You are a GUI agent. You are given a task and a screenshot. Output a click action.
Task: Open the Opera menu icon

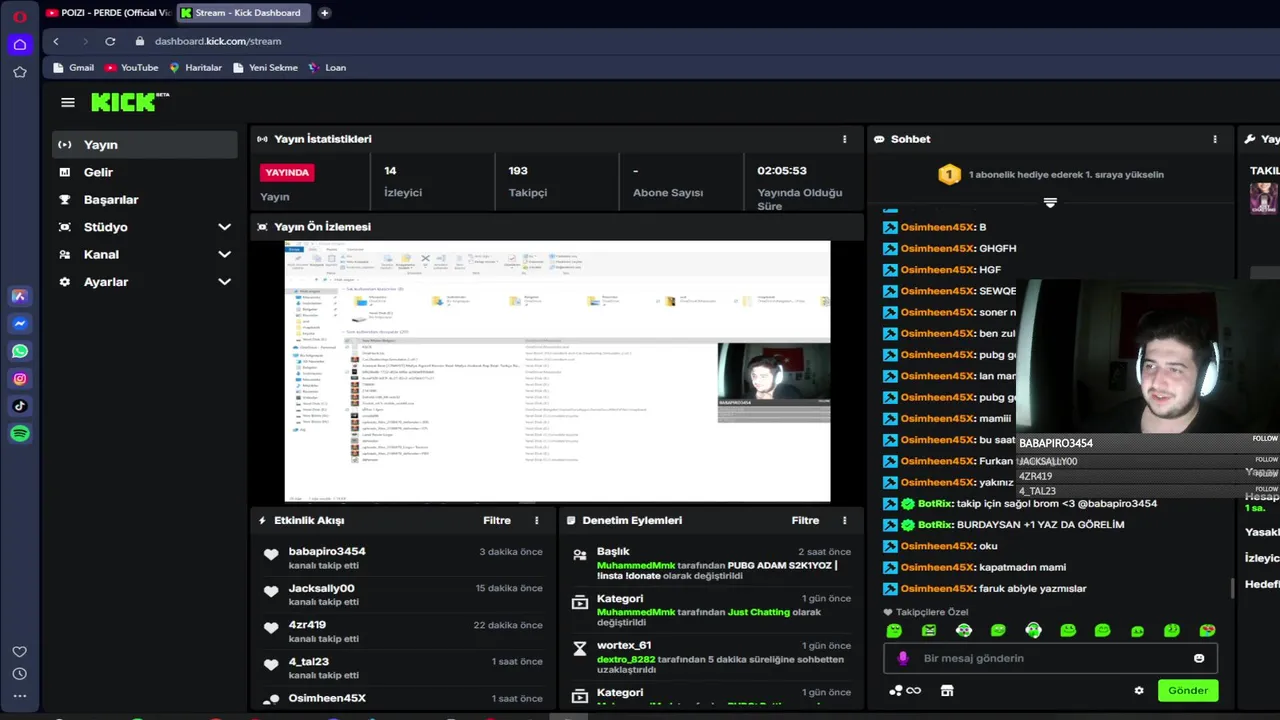19,16
